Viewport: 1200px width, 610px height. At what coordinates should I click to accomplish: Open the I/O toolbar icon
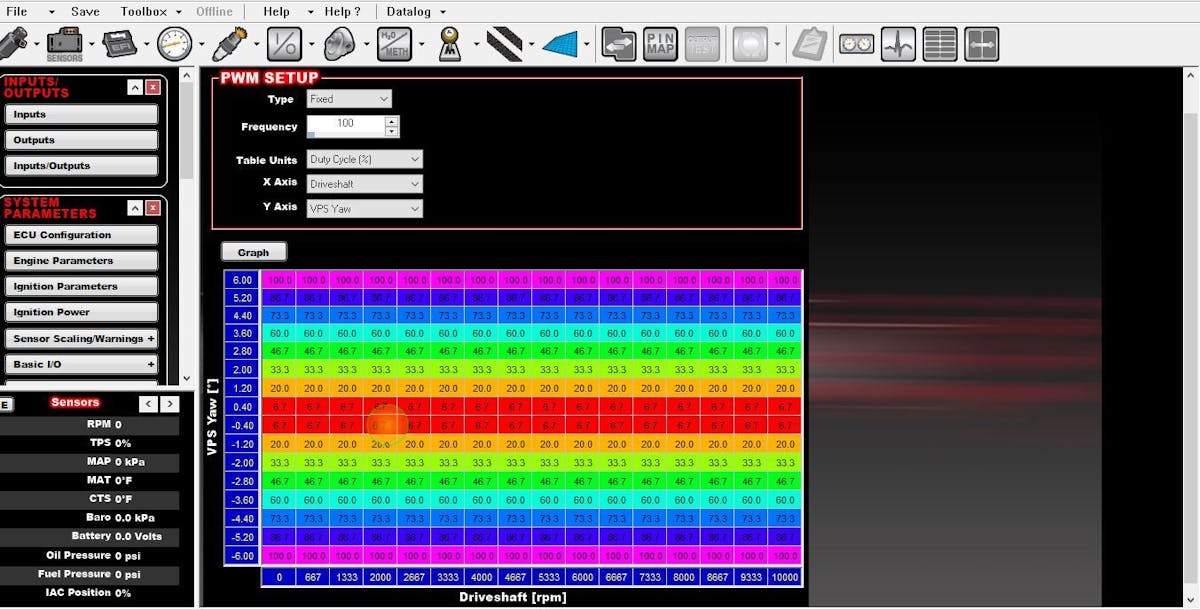tap(284, 44)
